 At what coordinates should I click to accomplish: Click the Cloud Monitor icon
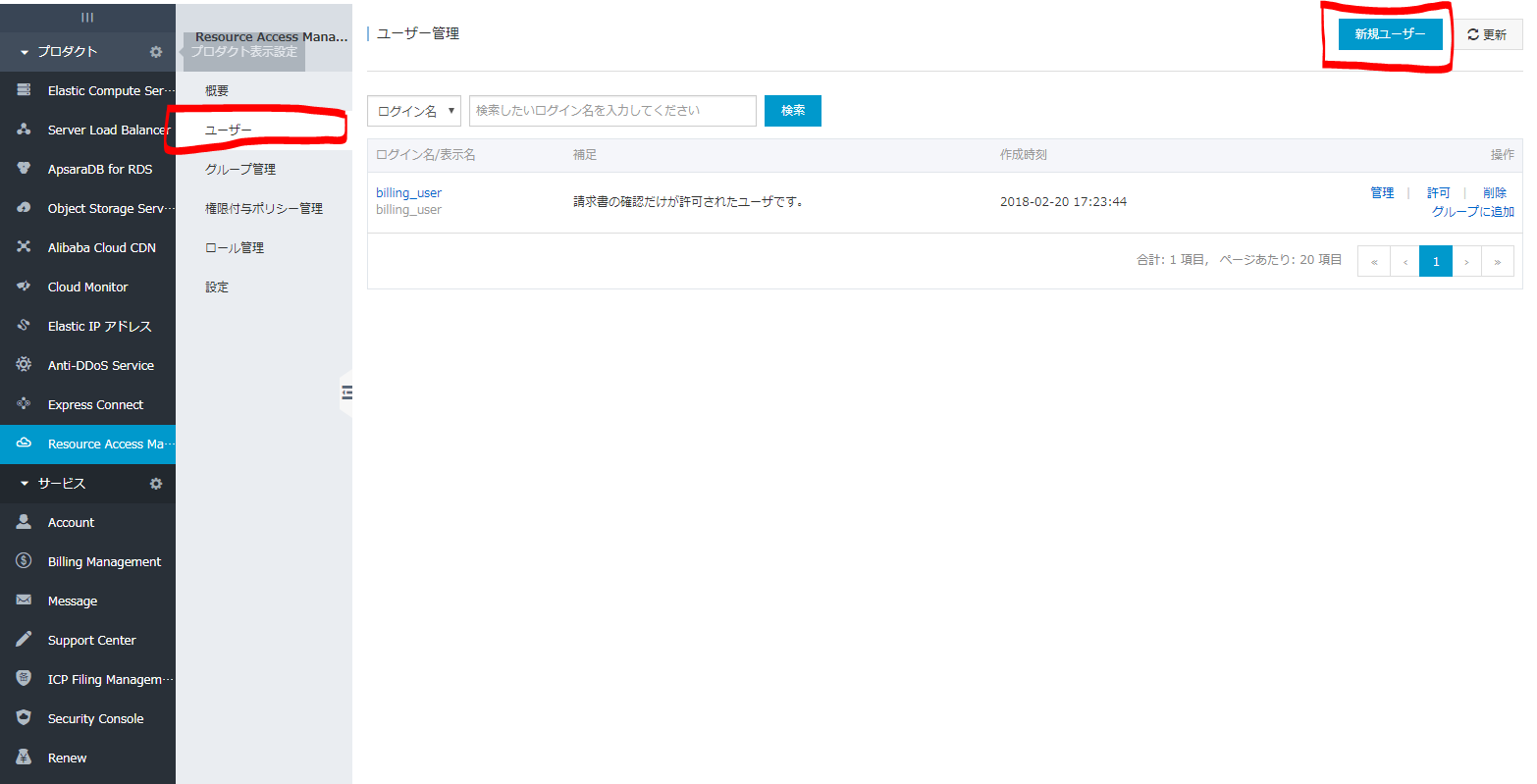tap(24, 287)
